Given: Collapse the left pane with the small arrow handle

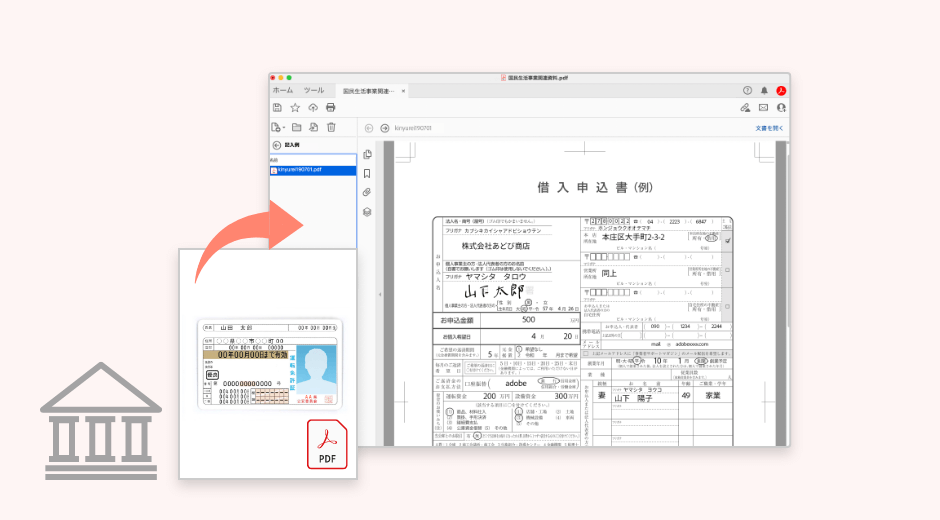Looking at the screenshot, I should pos(380,294).
